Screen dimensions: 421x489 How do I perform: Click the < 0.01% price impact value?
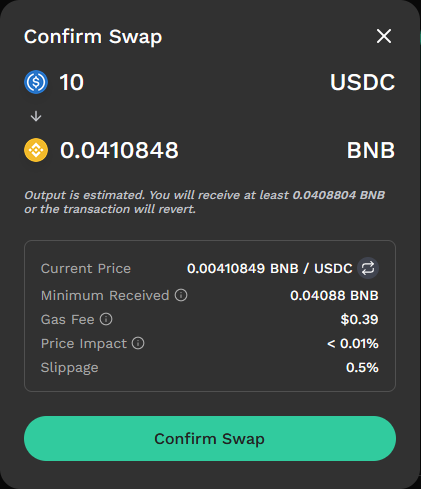point(353,343)
